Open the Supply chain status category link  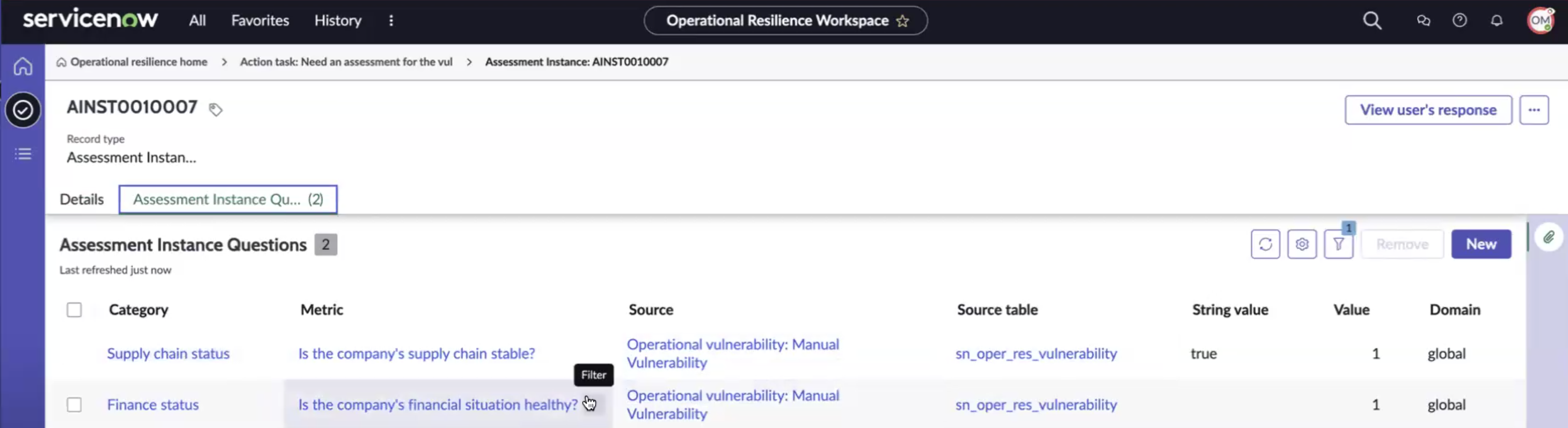click(x=169, y=354)
